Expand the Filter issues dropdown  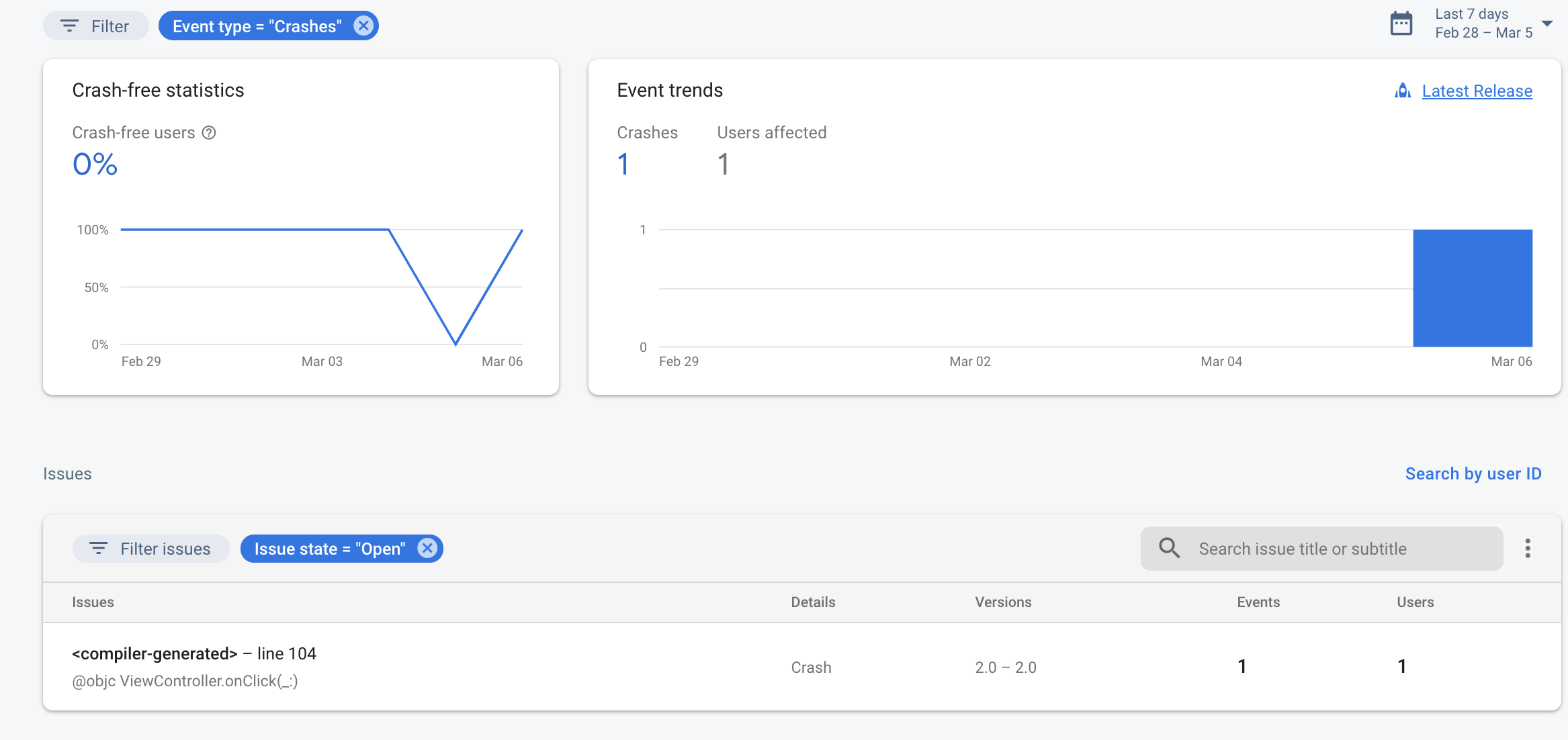[x=151, y=548]
